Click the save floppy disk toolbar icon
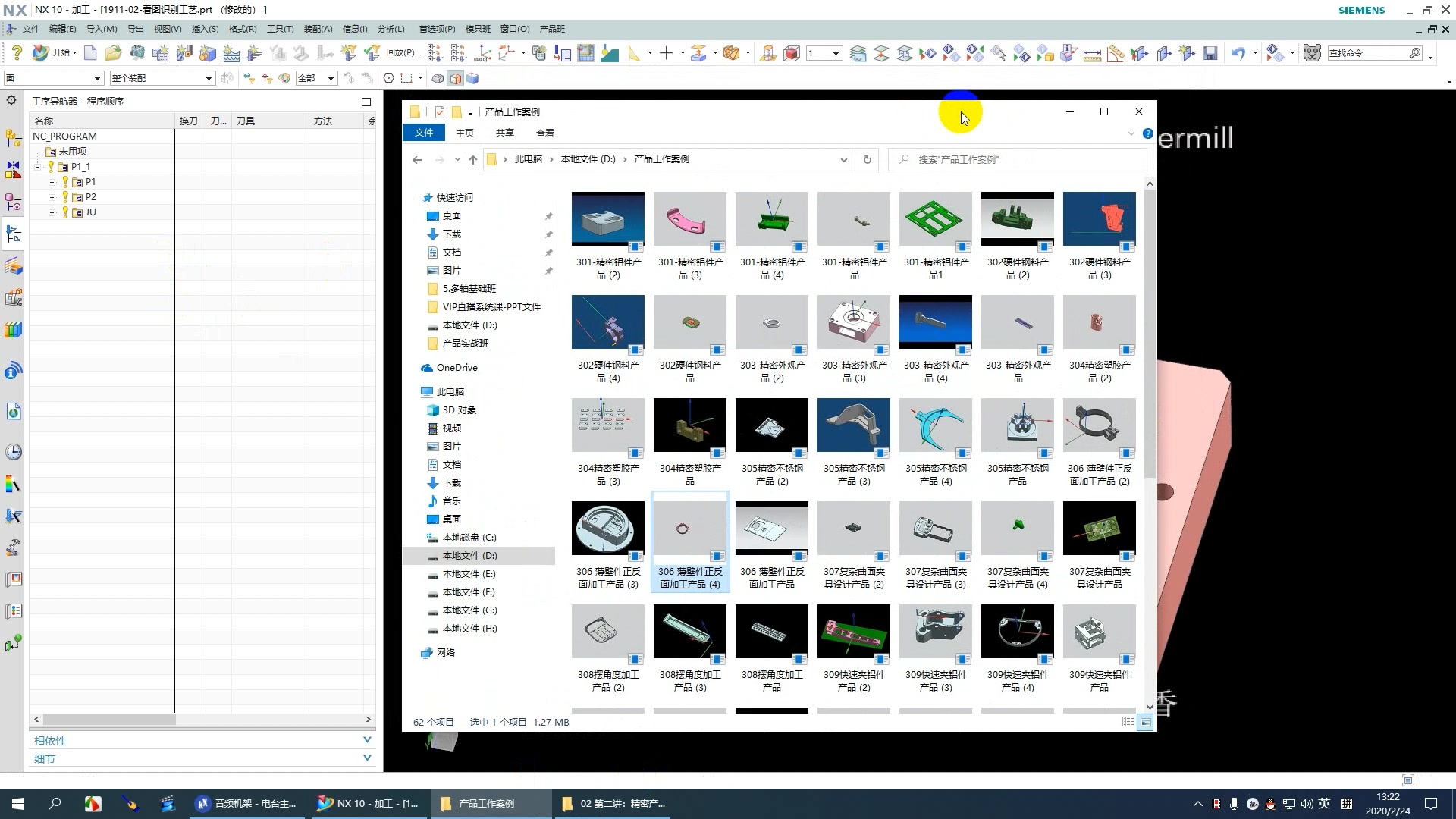Viewport: 1456px width, 819px height. [x=1210, y=53]
